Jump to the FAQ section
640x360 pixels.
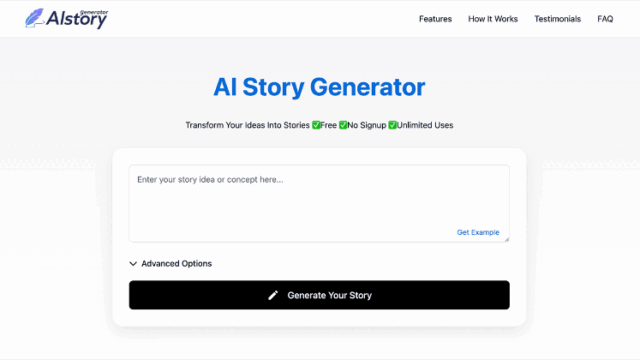[605, 19]
